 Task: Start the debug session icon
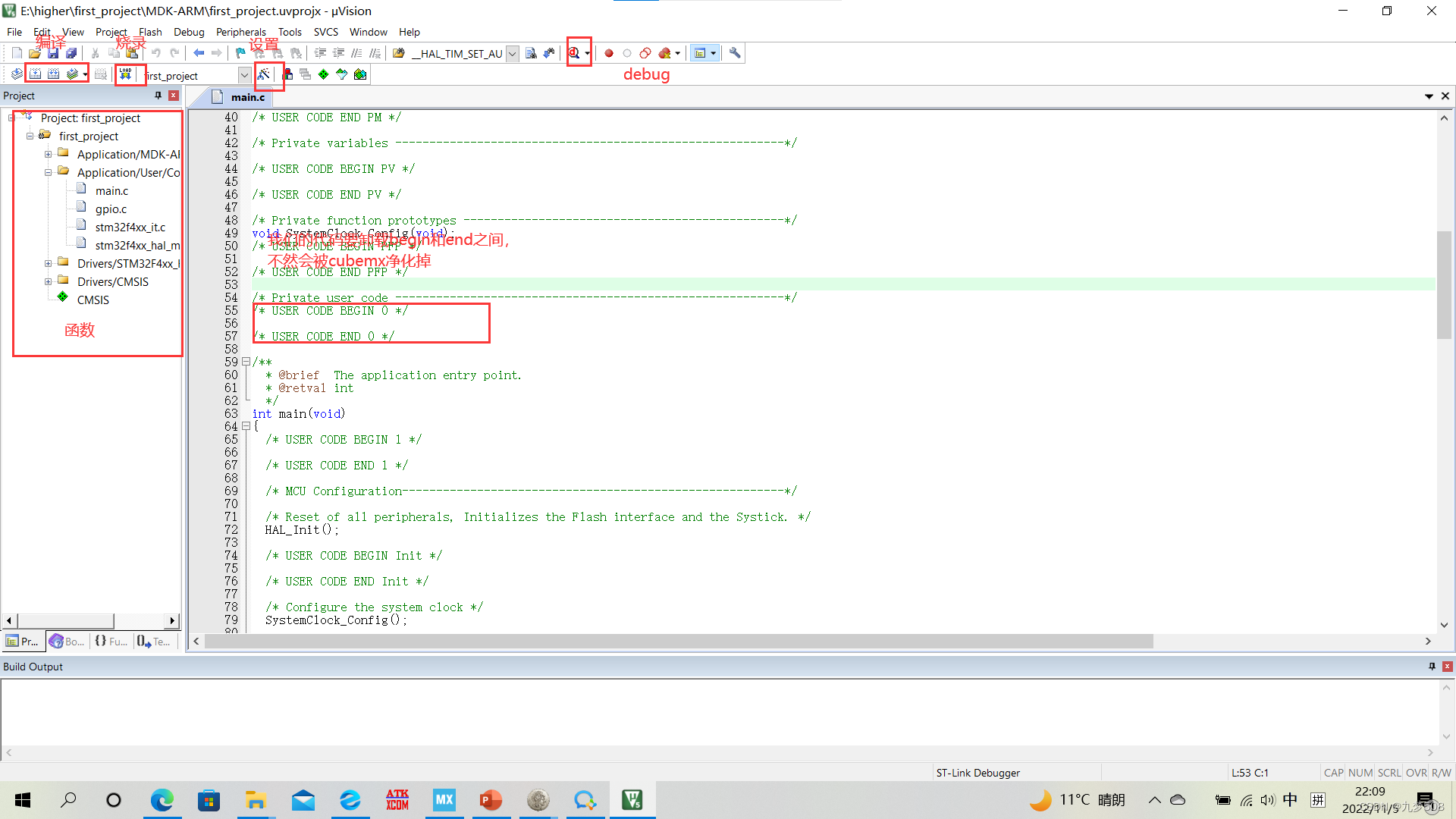click(x=574, y=53)
